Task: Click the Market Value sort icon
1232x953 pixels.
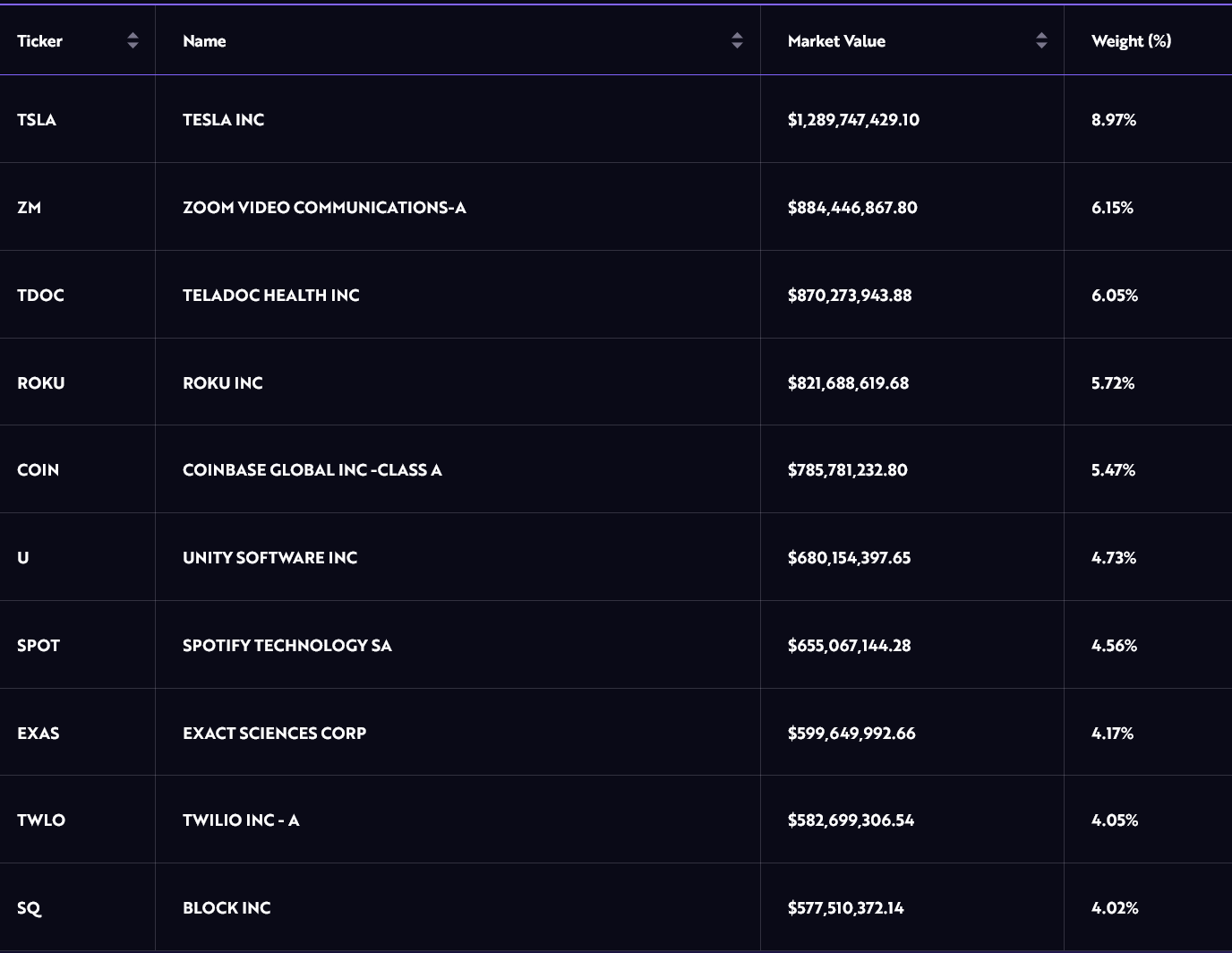Action: tap(1041, 40)
